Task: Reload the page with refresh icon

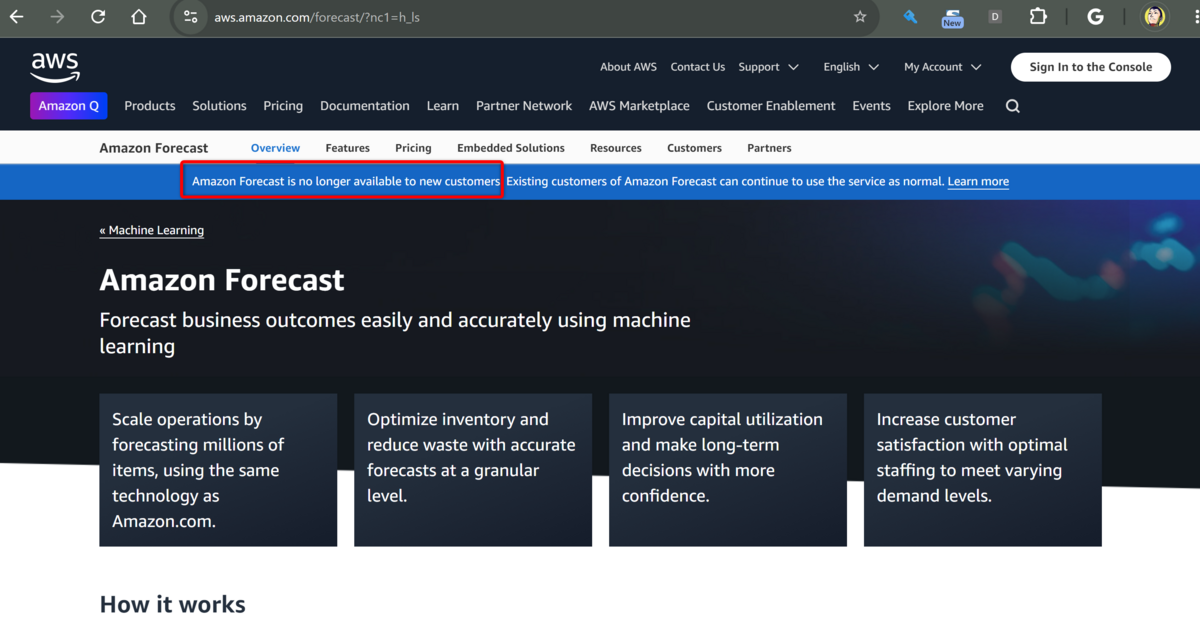Action: (x=98, y=17)
